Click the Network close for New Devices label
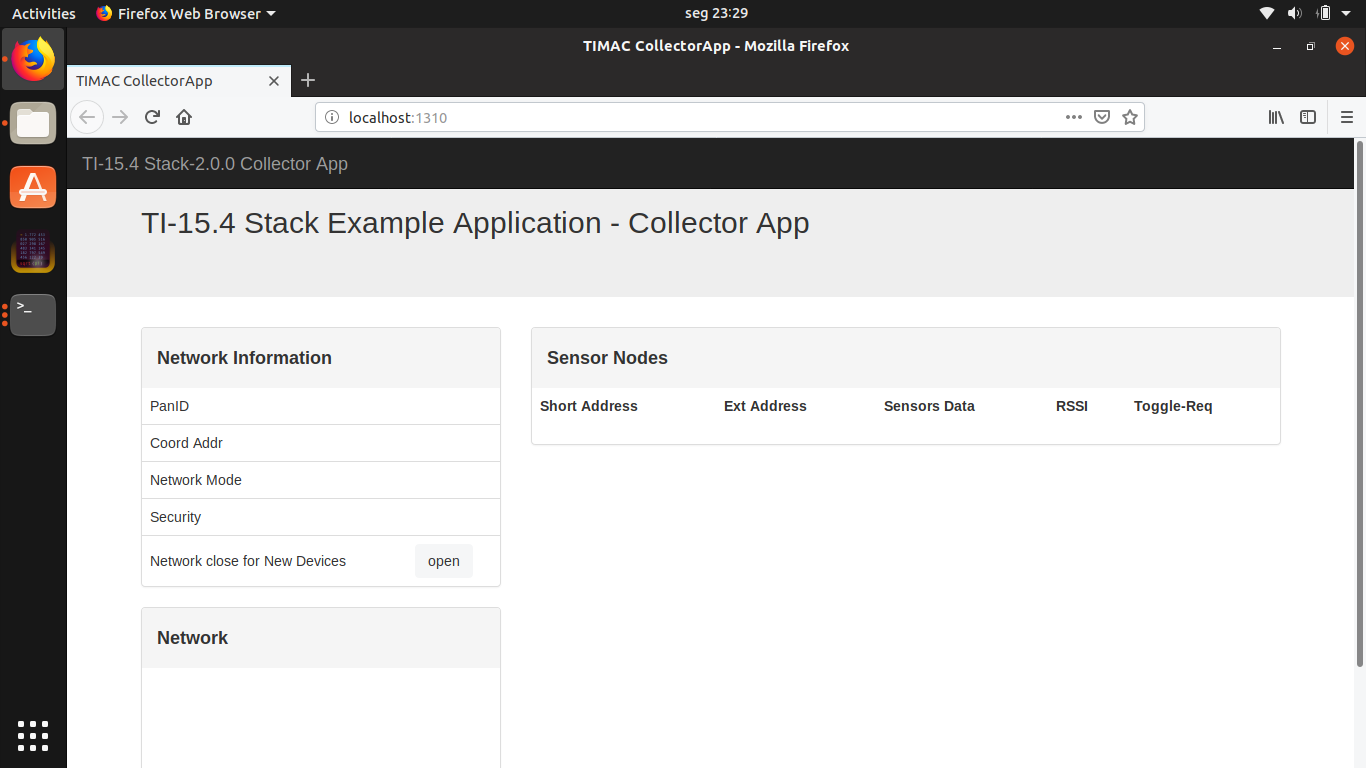Viewport: 1366px width, 768px height. pyautogui.click(x=248, y=561)
